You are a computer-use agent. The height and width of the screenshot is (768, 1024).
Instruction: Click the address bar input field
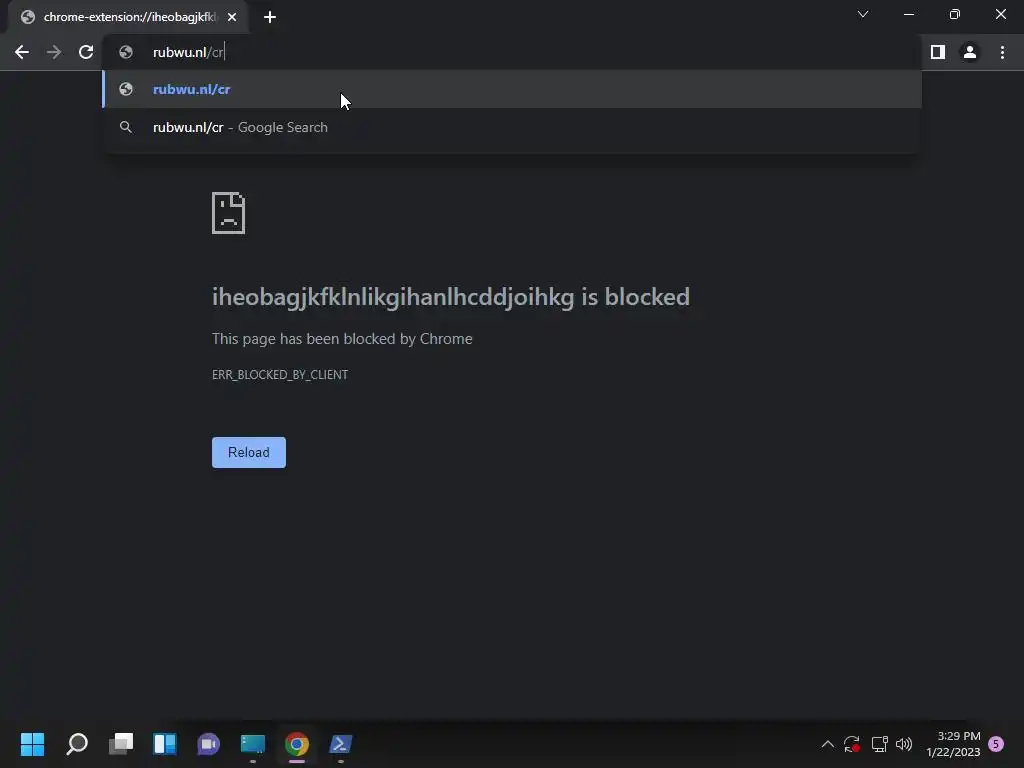click(512, 52)
